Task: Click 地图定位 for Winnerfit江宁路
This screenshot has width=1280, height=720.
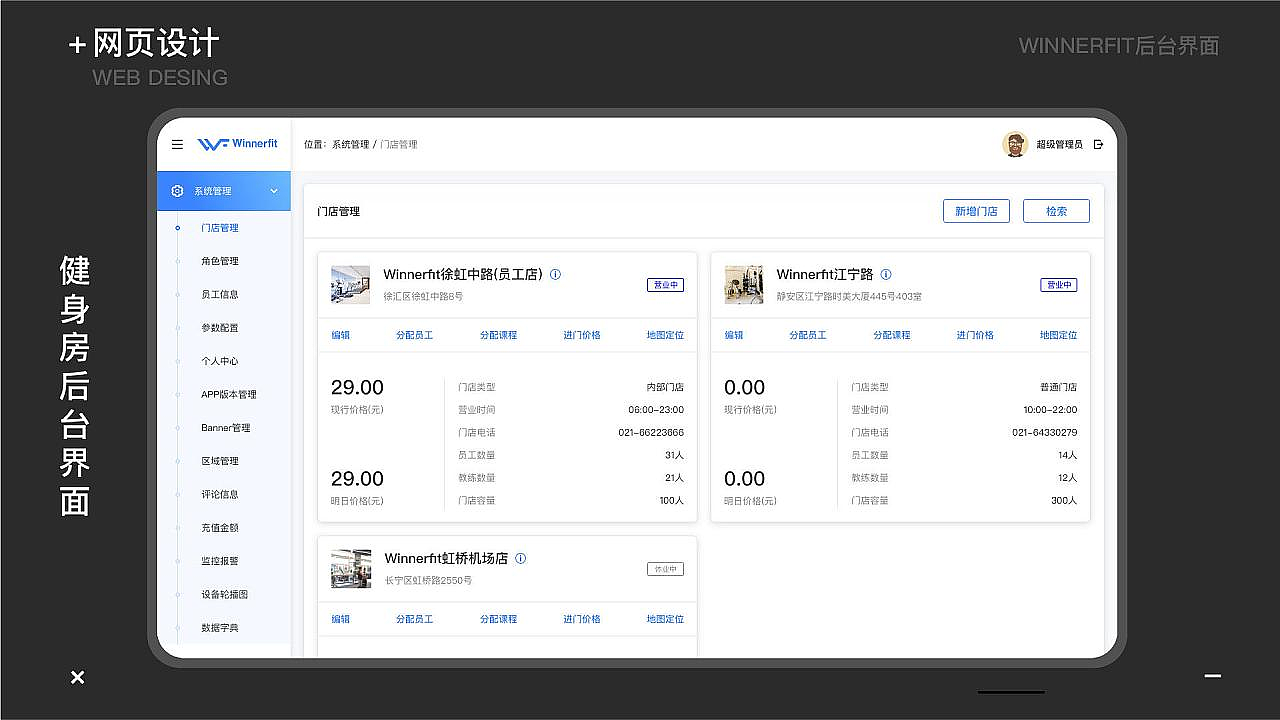Action: [x=1058, y=335]
